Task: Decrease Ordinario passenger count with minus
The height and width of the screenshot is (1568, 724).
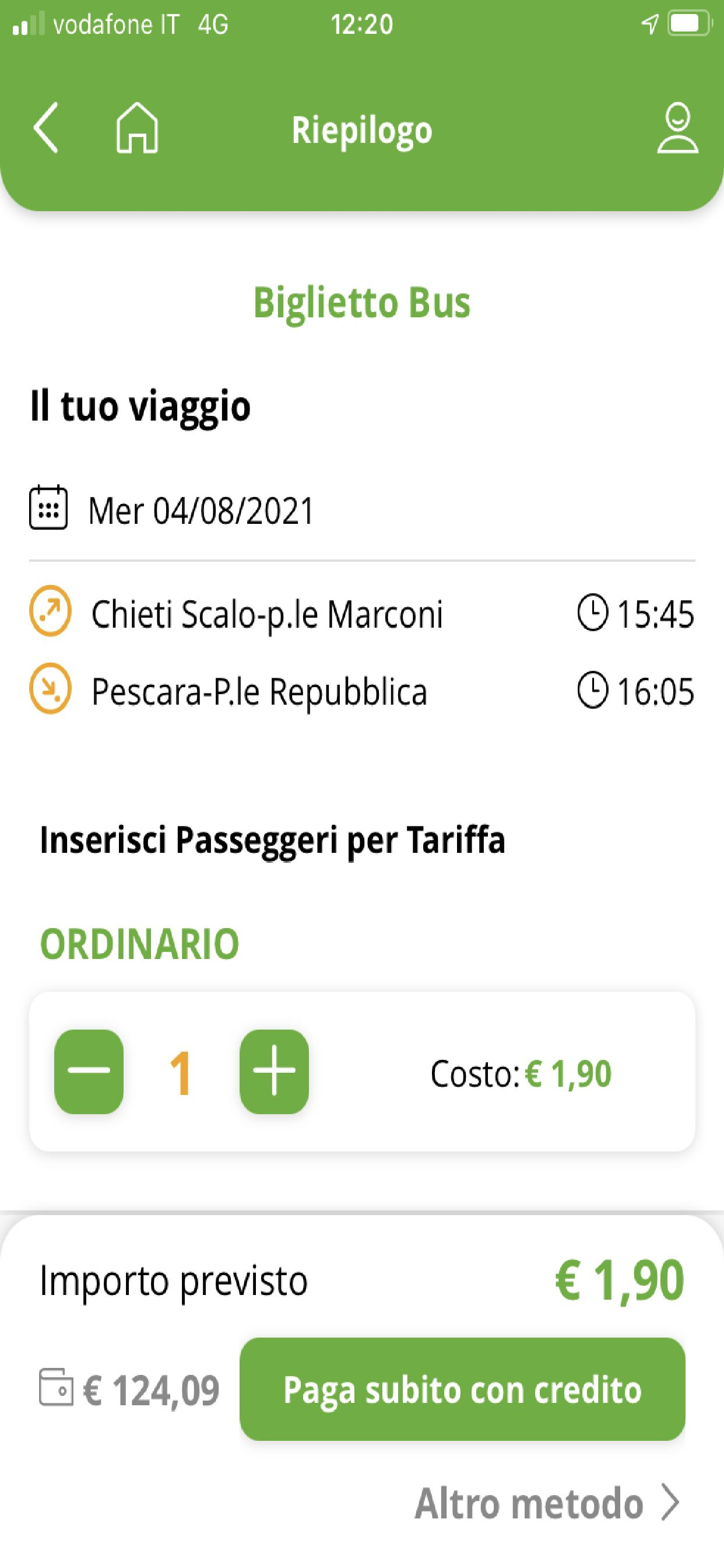Action: click(x=89, y=1072)
